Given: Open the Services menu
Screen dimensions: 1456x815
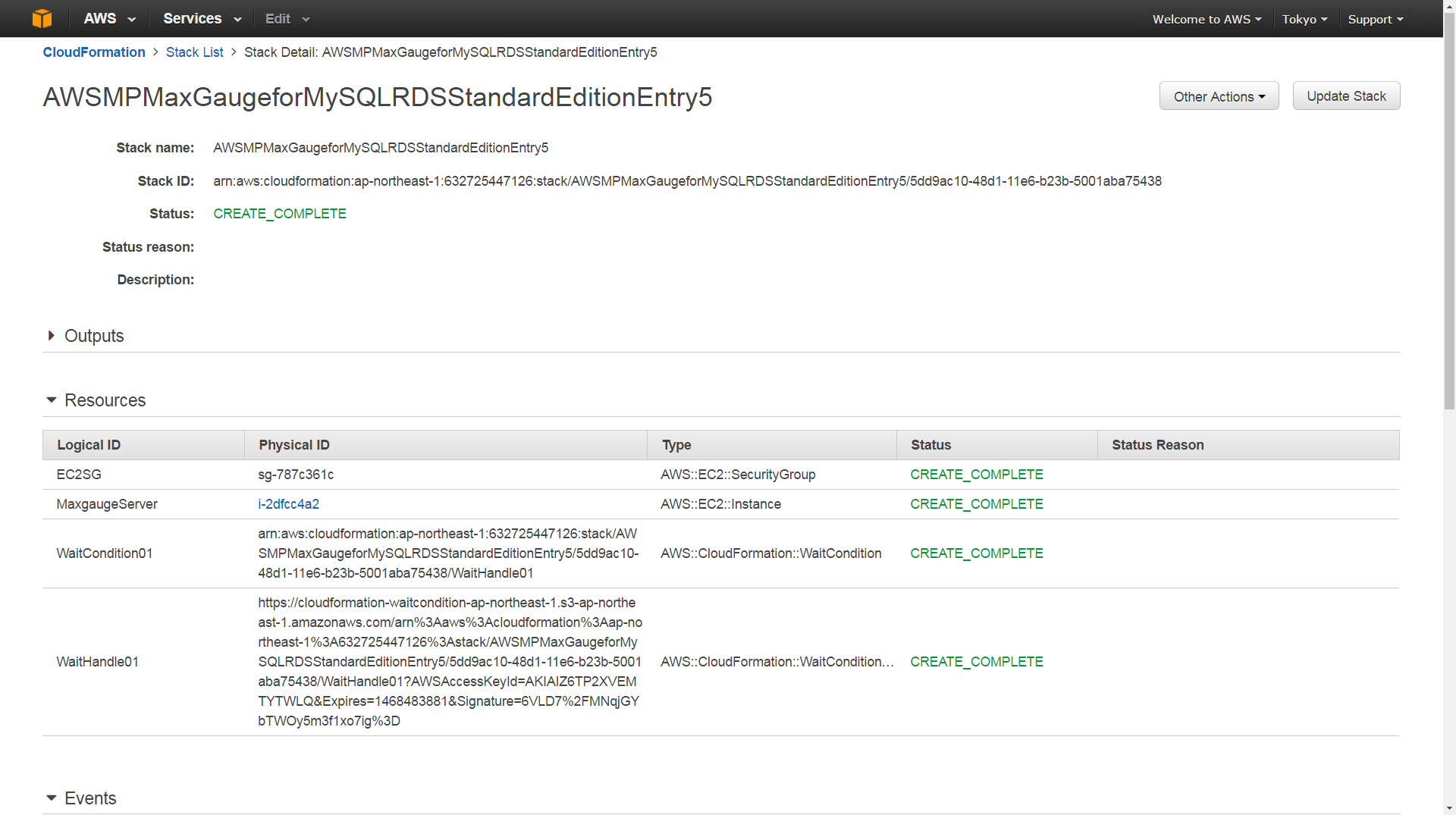Looking at the screenshot, I should (x=202, y=18).
